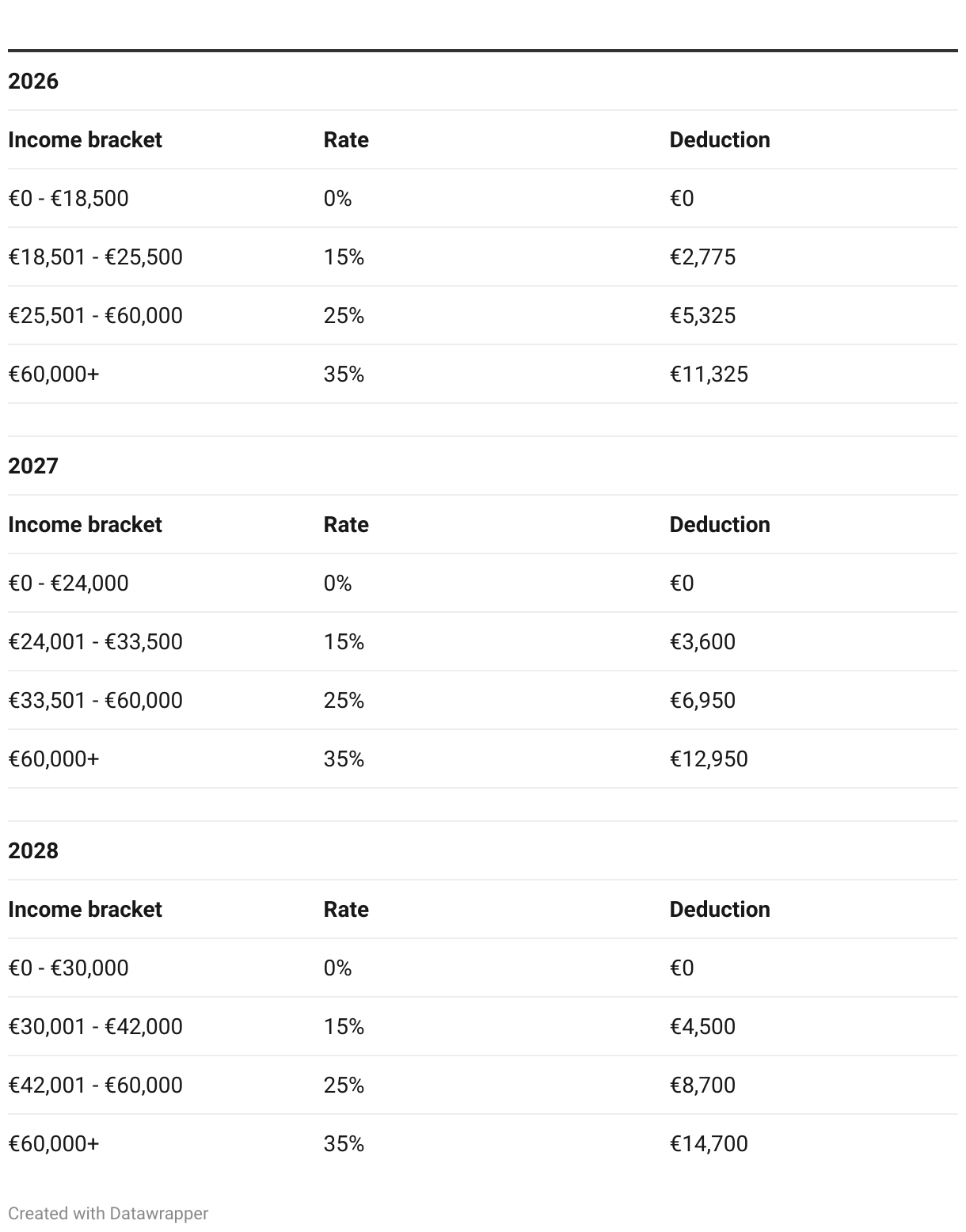Screen dimensions: 966x1232
Task: Click the "Created with Datawrapper" link
Action: point(108,1213)
